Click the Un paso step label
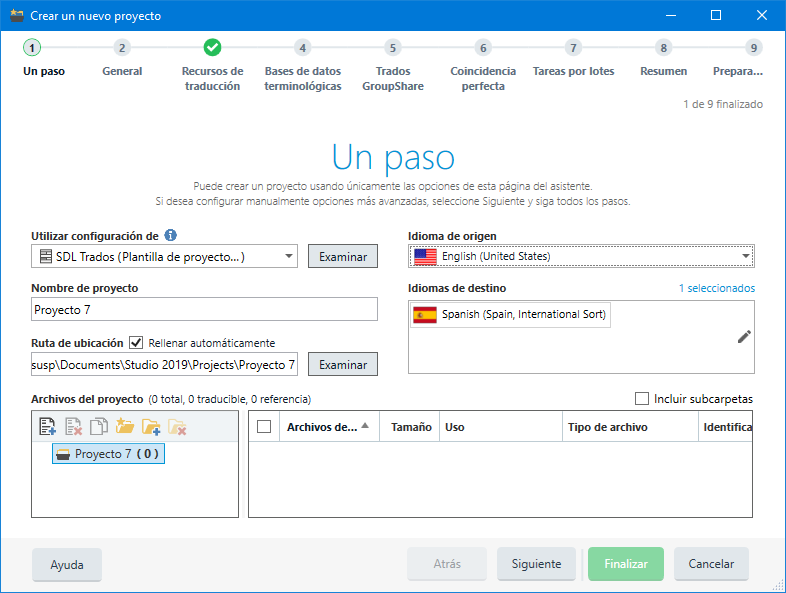 [x=44, y=71]
